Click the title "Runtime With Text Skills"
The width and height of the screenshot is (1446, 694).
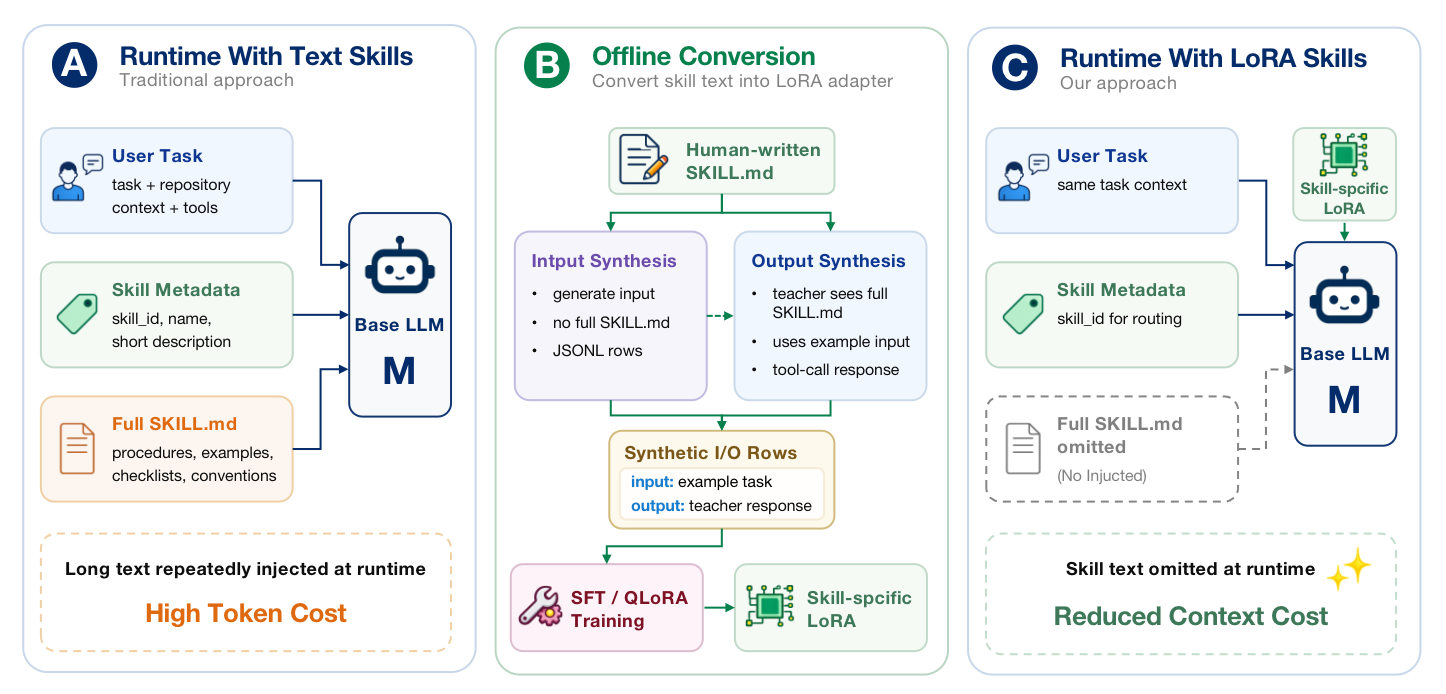[x=266, y=56]
